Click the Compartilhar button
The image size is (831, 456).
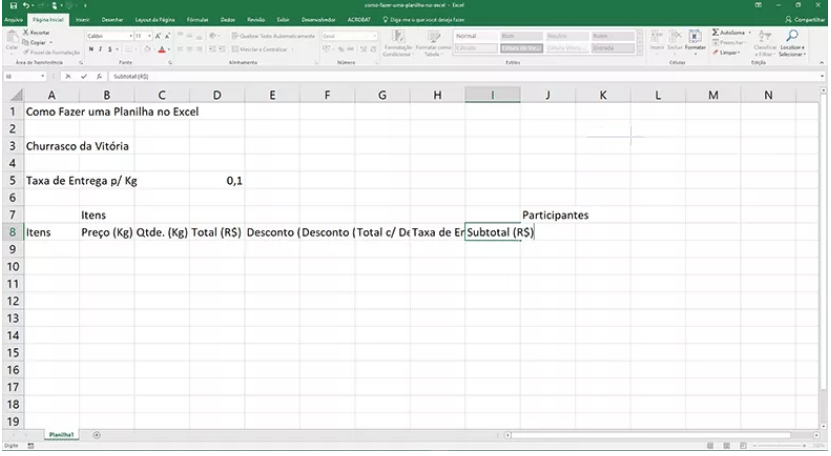[803, 19]
